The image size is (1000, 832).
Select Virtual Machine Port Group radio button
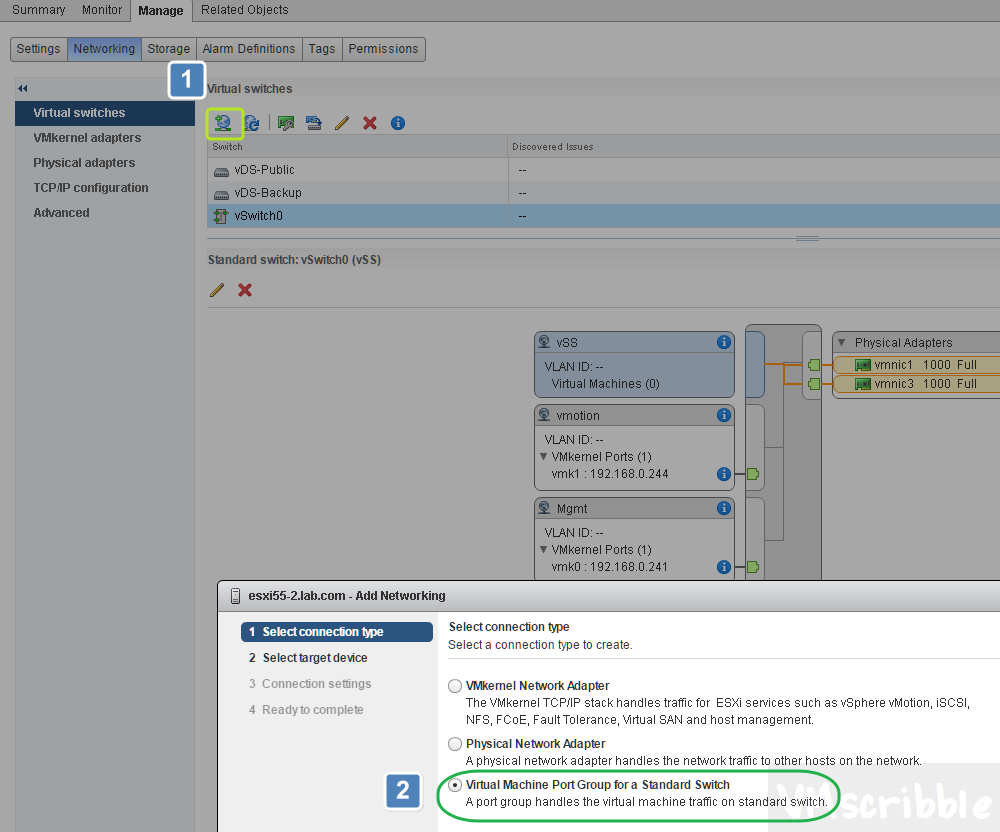tap(456, 786)
